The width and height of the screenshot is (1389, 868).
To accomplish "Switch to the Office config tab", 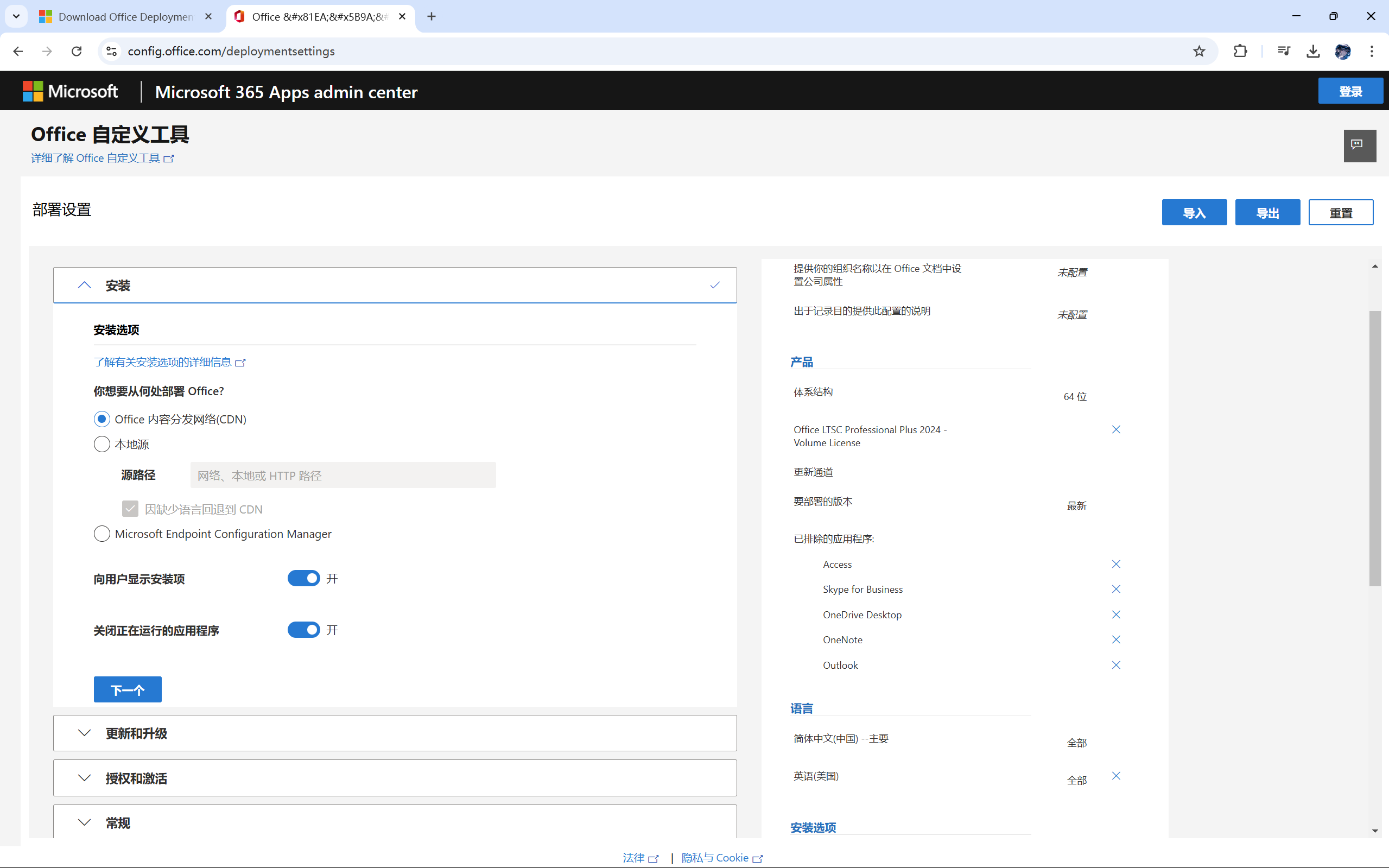I will [x=319, y=17].
